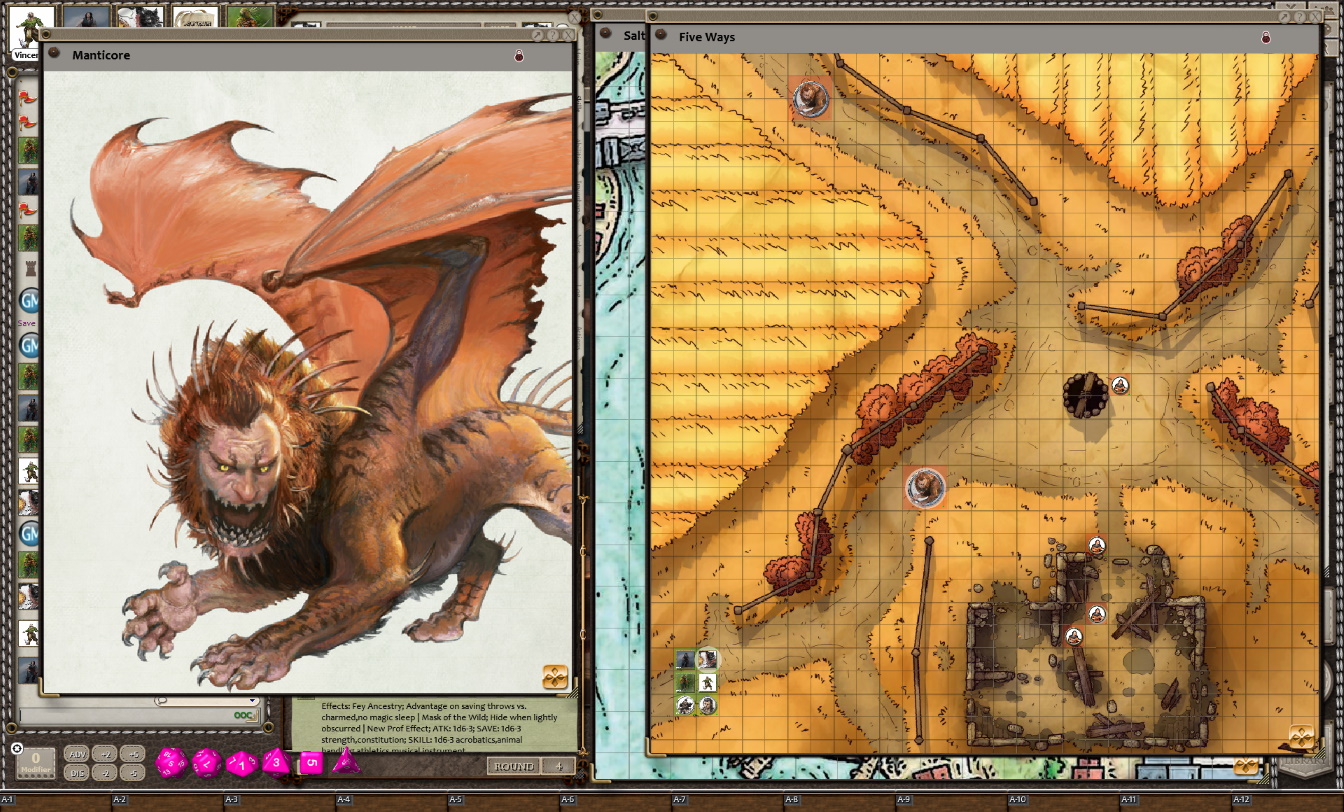1344x812 pixels.
Task: Select the manticore token at map's top left
Action: tap(809, 97)
